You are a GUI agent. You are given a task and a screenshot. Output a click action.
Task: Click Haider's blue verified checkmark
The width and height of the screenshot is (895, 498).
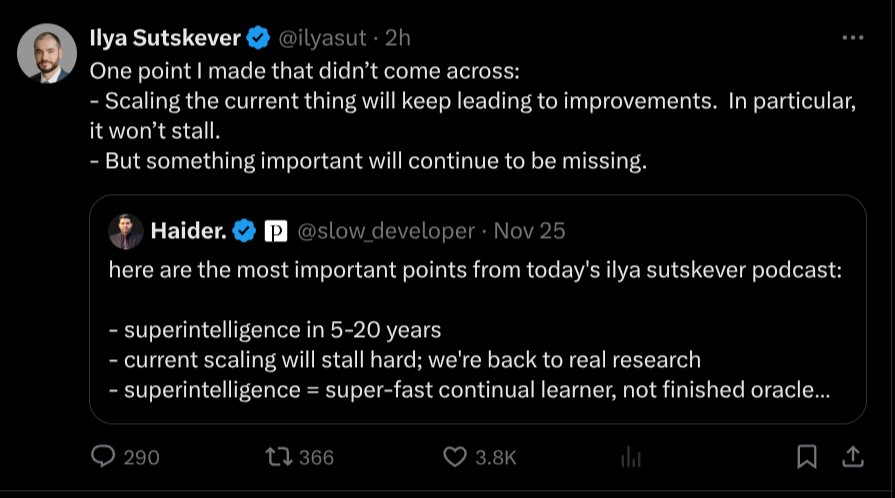click(244, 231)
